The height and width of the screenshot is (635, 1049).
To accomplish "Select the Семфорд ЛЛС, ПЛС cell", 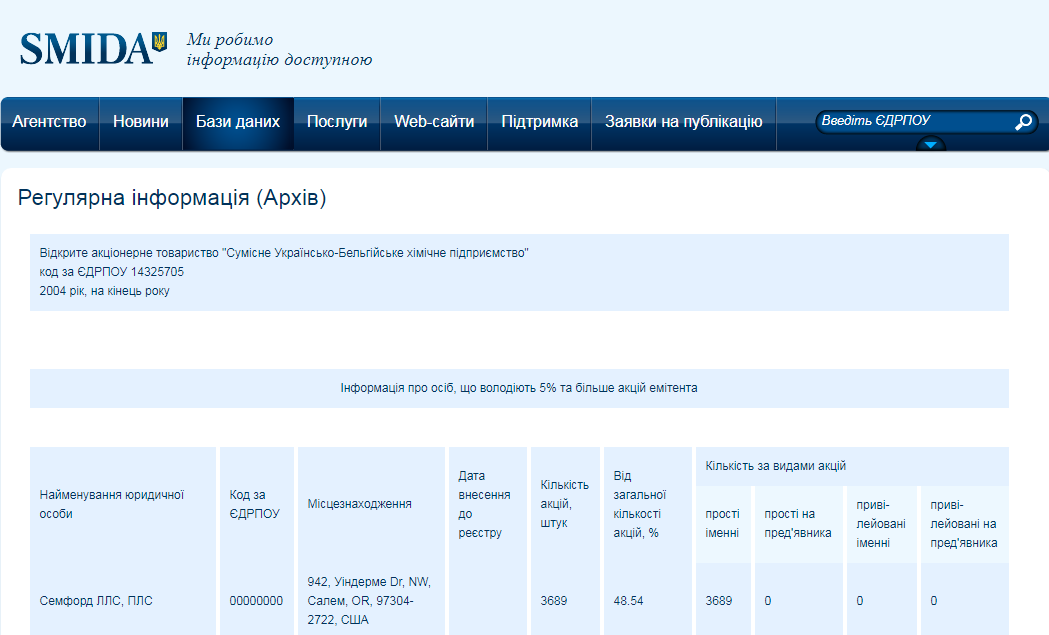I will [x=96, y=601].
